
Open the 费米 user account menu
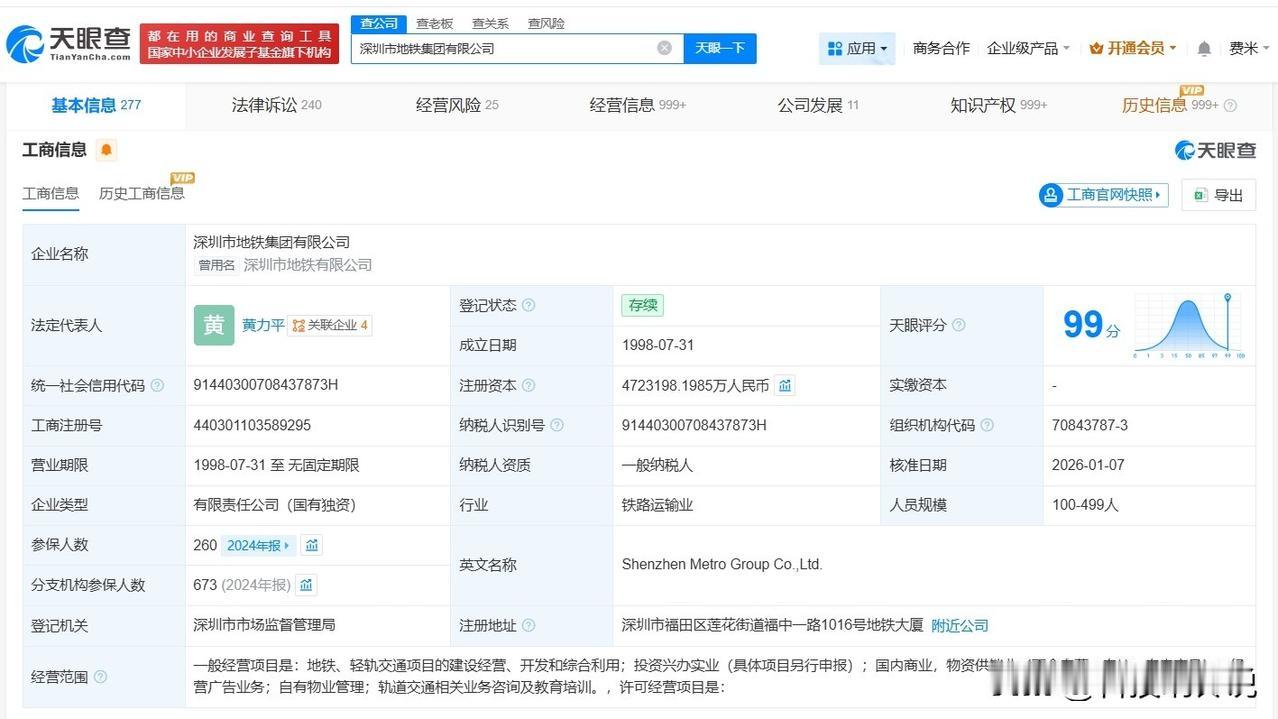point(1248,48)
